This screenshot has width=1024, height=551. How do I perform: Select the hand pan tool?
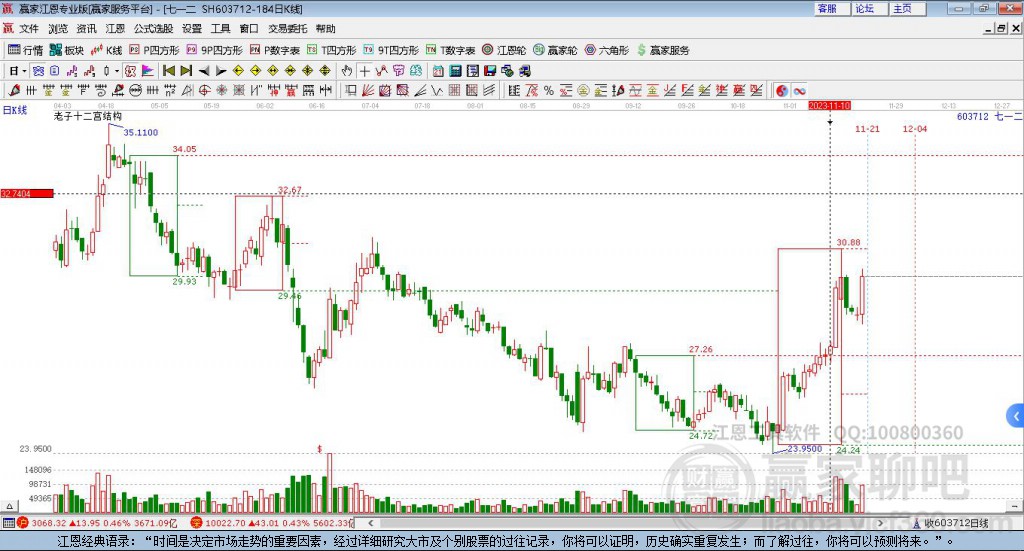[347, 71]
